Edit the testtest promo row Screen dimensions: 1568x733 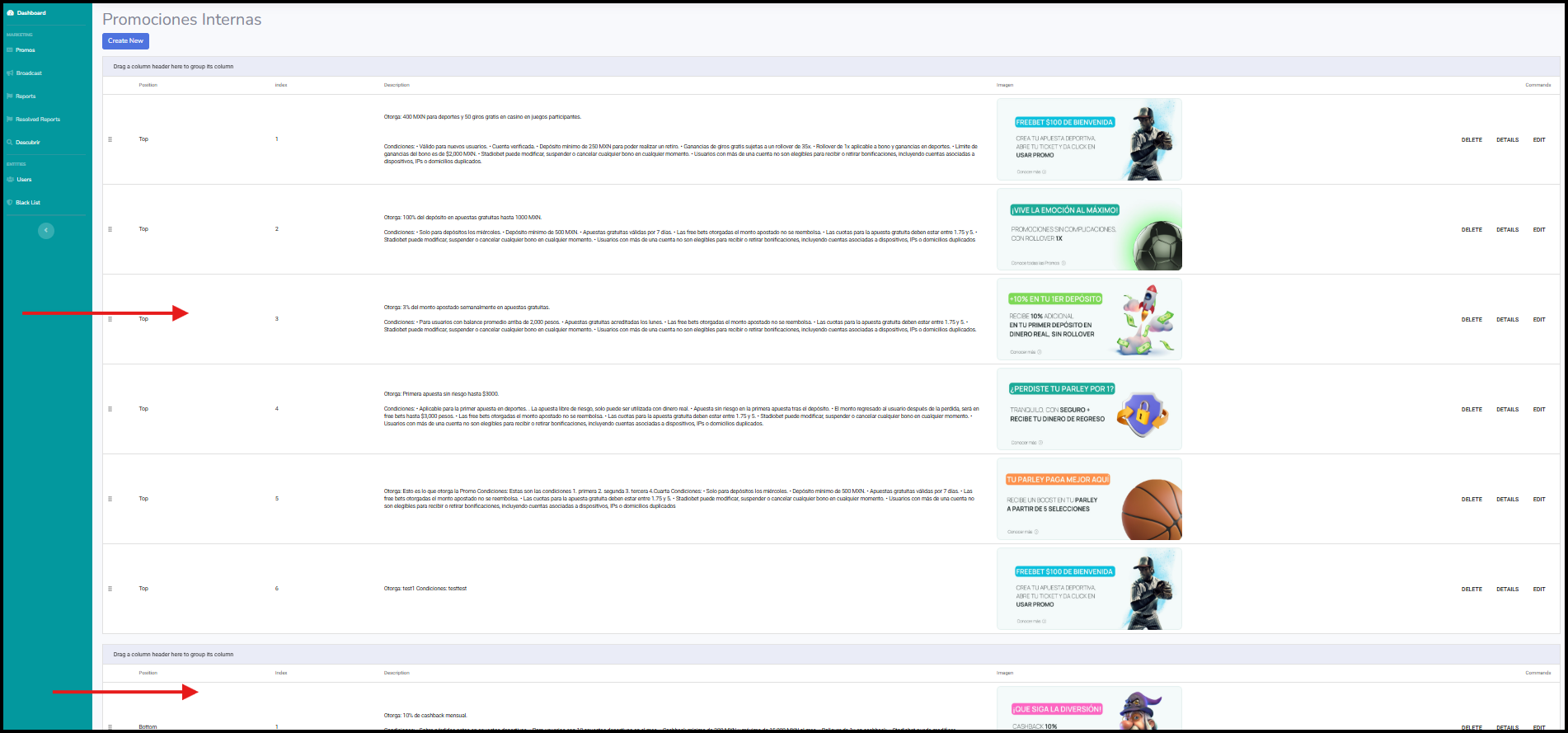(1539, 590)
